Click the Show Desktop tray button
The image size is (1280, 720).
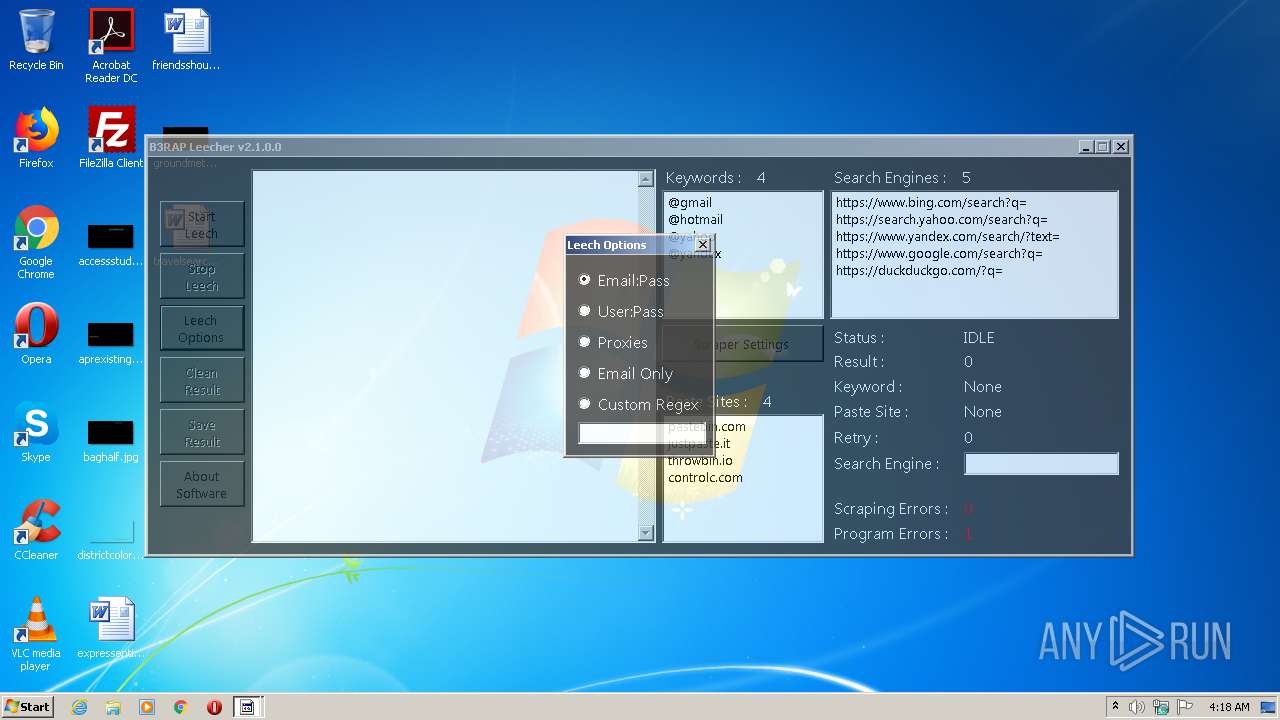[1269, 707]
